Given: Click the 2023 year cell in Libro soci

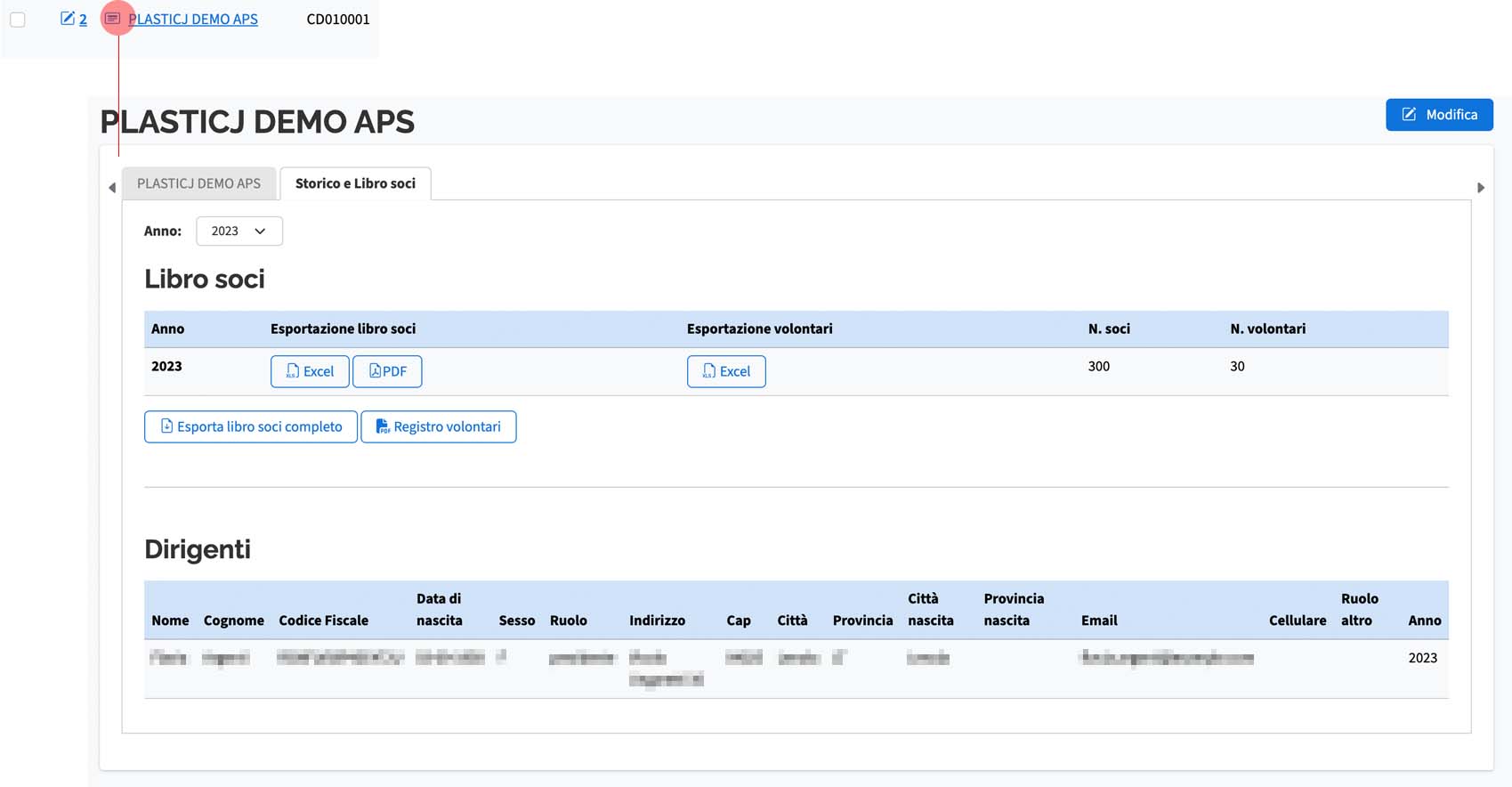Looking at the screenshot, I should point(166,366).
